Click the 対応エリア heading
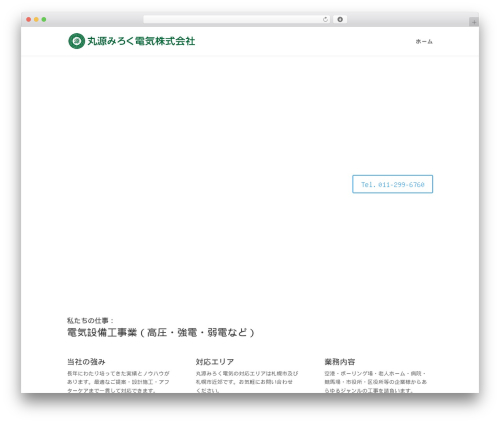This screenshot has width=500, height=423. (215, 362)
